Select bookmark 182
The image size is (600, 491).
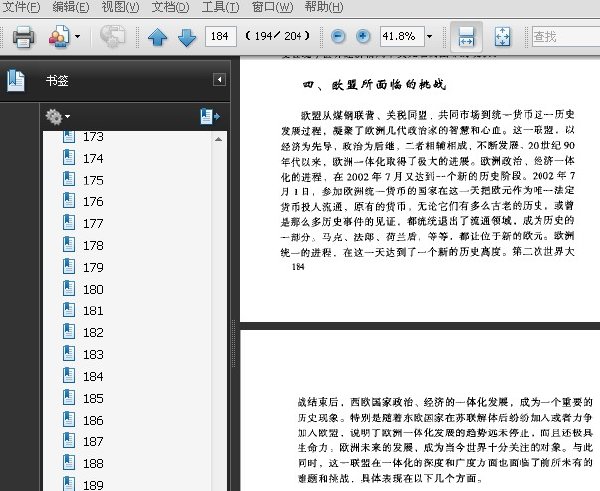[83, 332]
